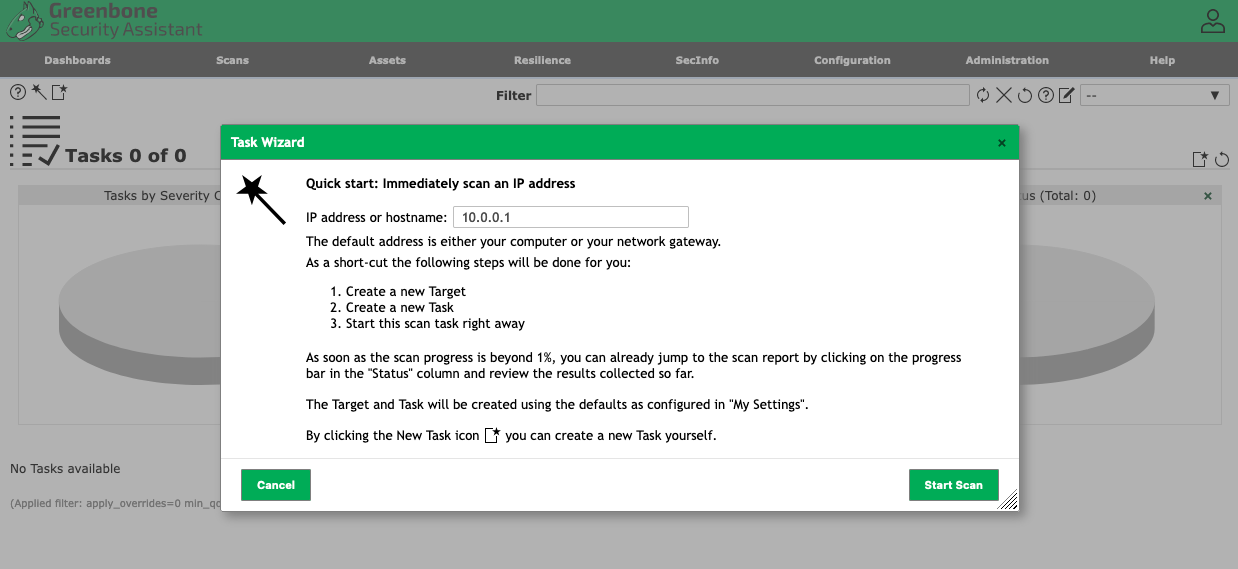This screenshot has width=1238, height=569.
Task: Close the Task Wizard dialog
Action: pos(1002,143)
